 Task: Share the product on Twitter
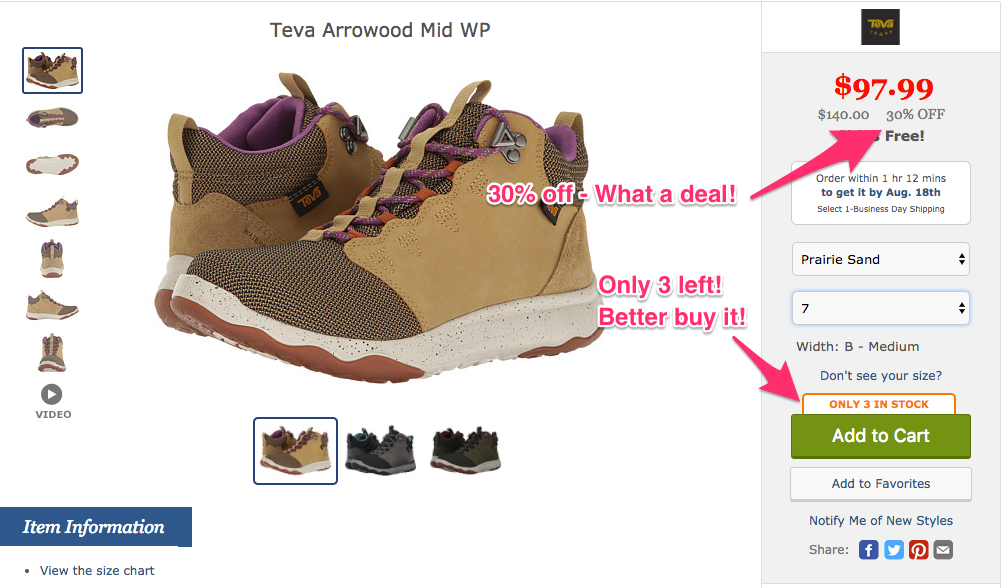(x=894, y=550)
